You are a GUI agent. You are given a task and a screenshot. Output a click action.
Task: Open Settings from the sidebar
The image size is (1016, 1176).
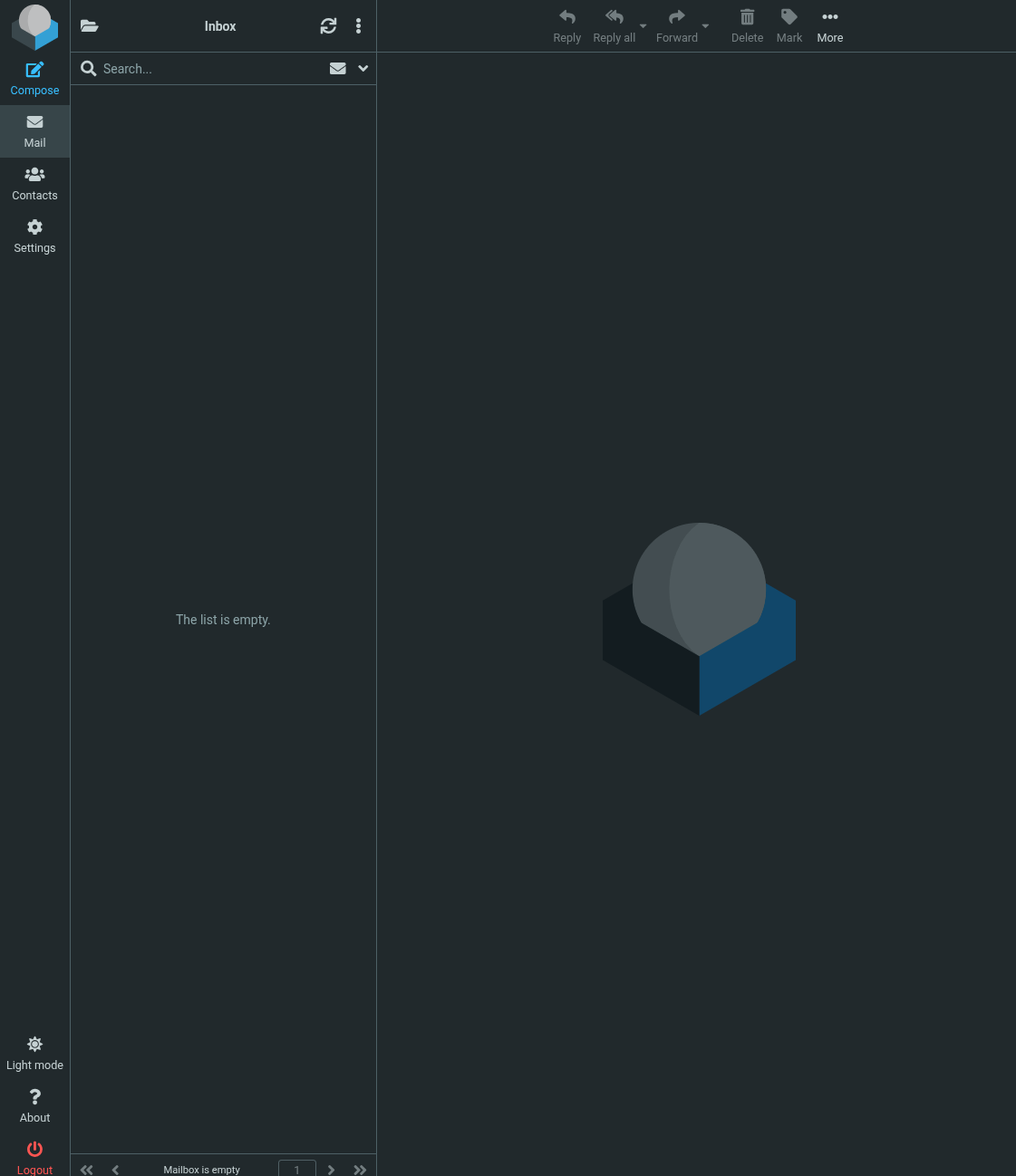point(34,236)
